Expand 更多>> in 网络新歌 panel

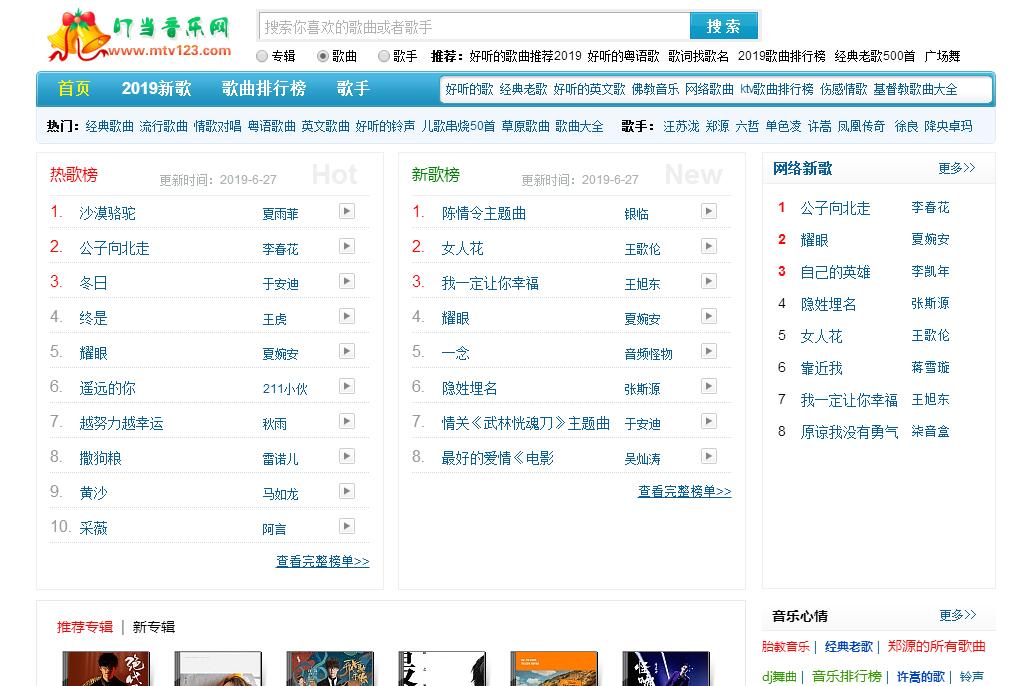point(956,168)
